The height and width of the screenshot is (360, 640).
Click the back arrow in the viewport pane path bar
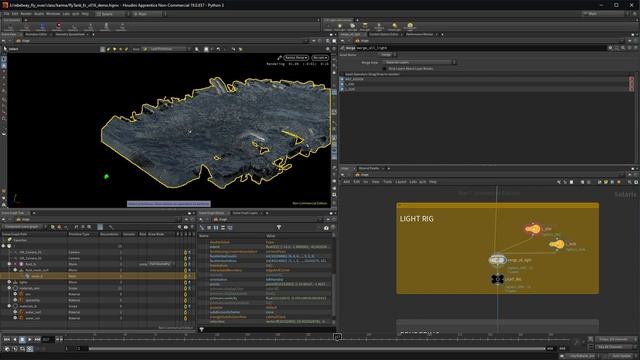click(x=4, y=41)
